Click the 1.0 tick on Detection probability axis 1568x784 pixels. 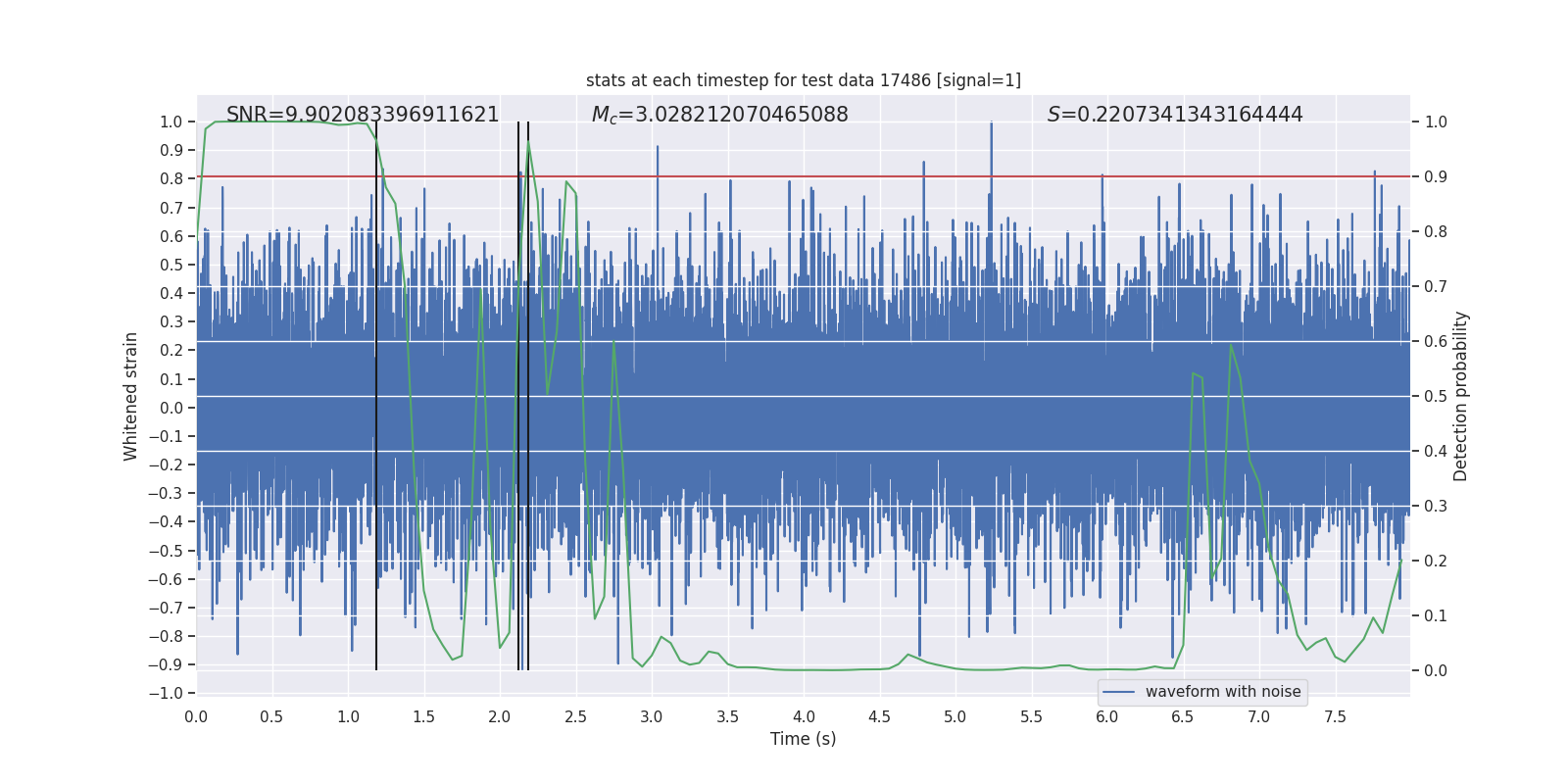(1436, 122)
